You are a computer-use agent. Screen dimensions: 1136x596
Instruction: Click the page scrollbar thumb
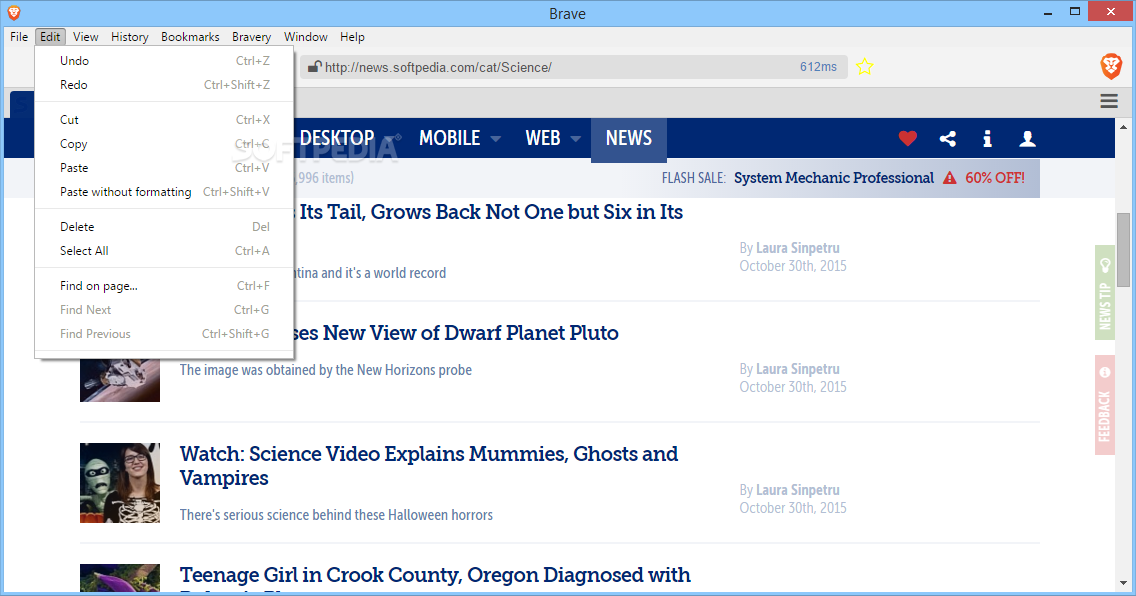(x=1123, y=250)
